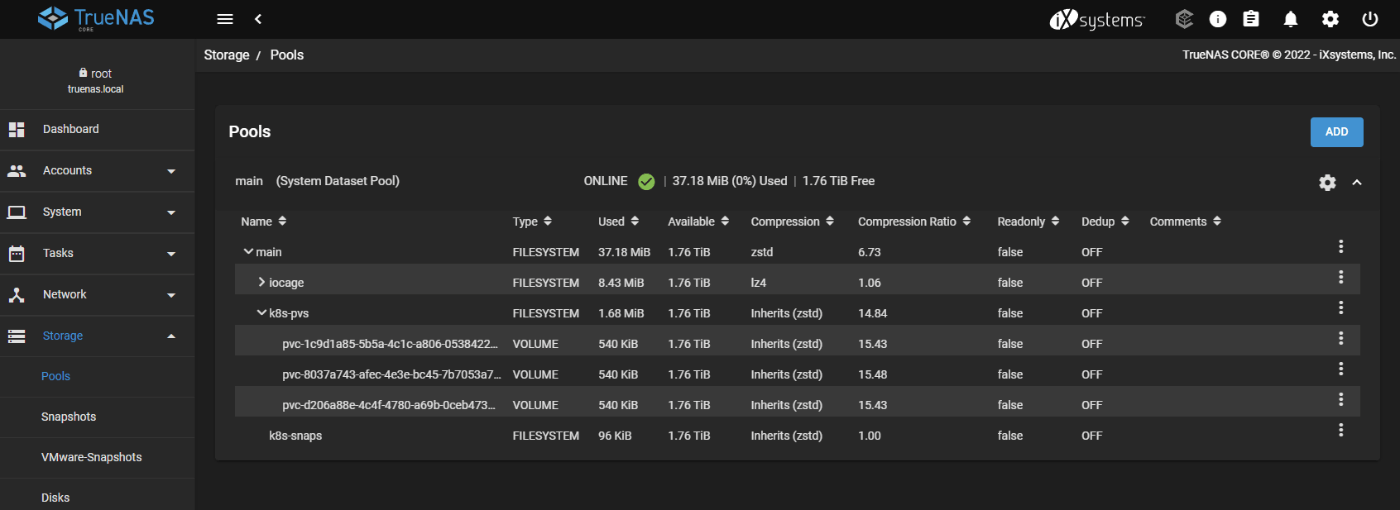Open Disks under Storage
The width and height of the screenshot is (1400, 510).
pyautogui.click(x=55, y=497)
